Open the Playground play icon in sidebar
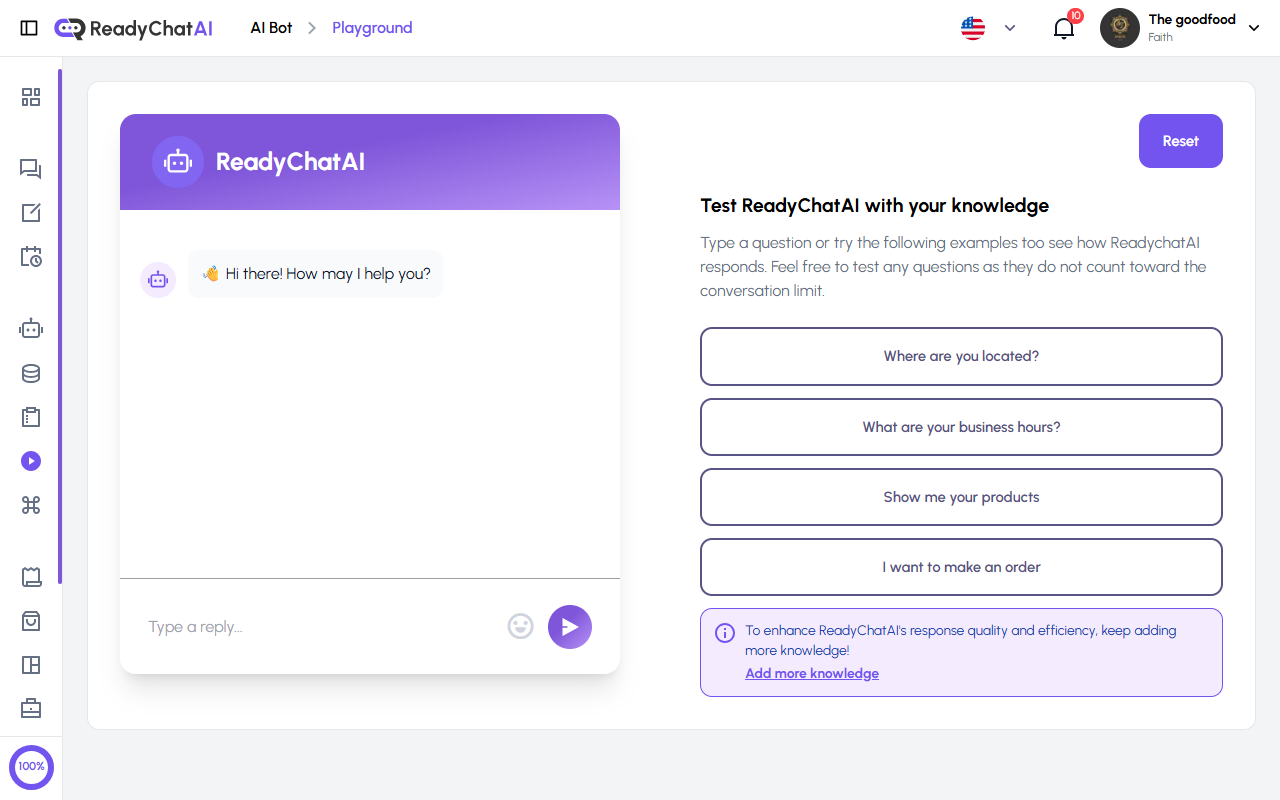1280x800 pixels. [x=31, y=461]
